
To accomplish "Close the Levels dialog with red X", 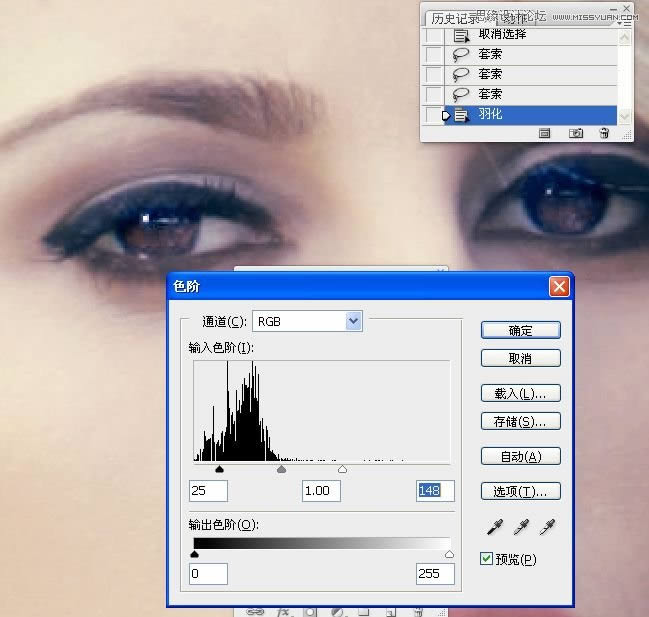I will tap(559, 287).
